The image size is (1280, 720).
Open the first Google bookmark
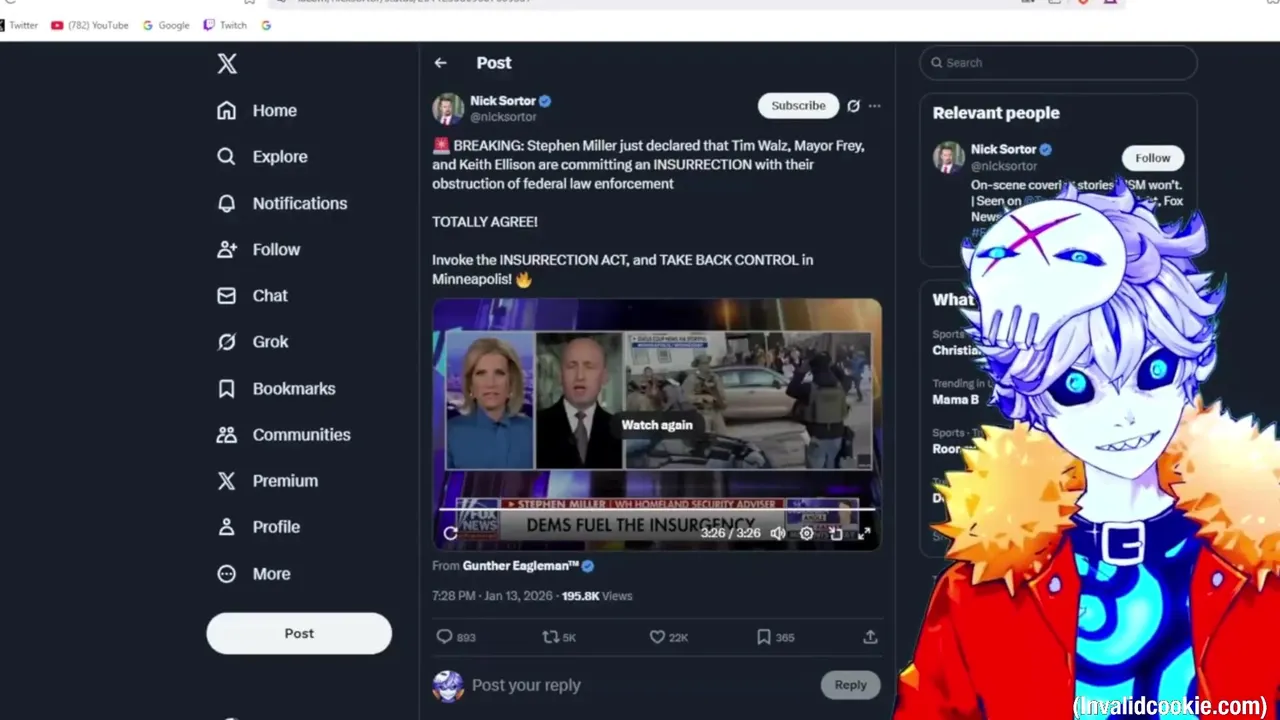point(166,25)
